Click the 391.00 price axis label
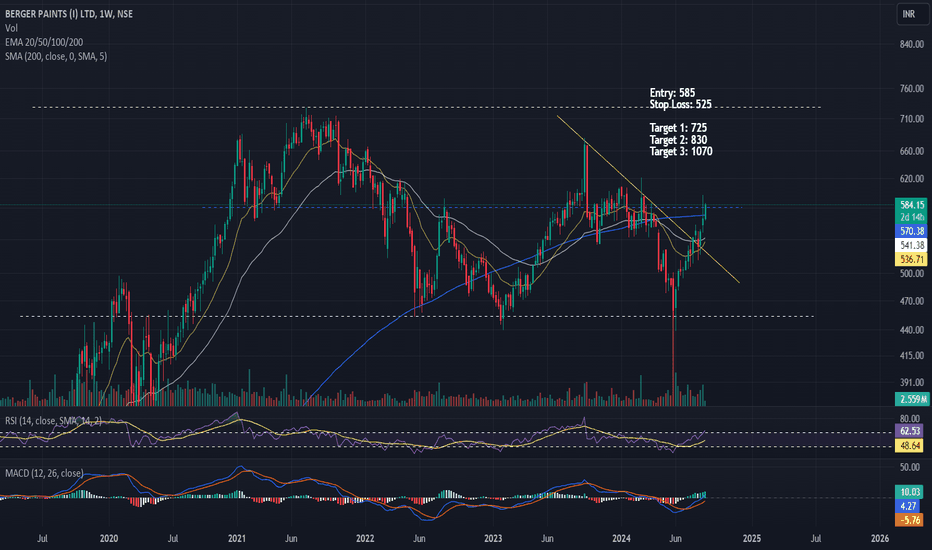This screenshot has height=550, width=932. point(912,382)
